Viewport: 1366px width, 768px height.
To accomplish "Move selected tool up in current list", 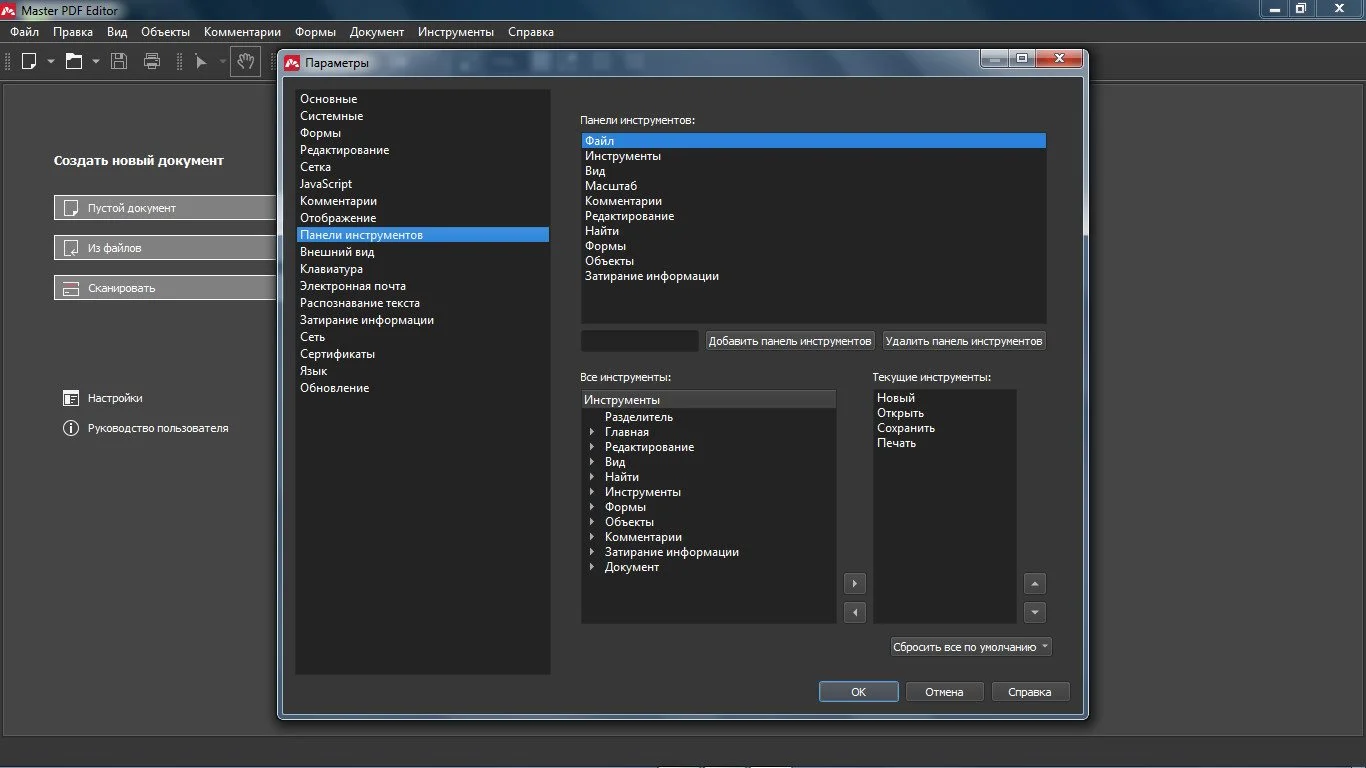I will 1035,583.
